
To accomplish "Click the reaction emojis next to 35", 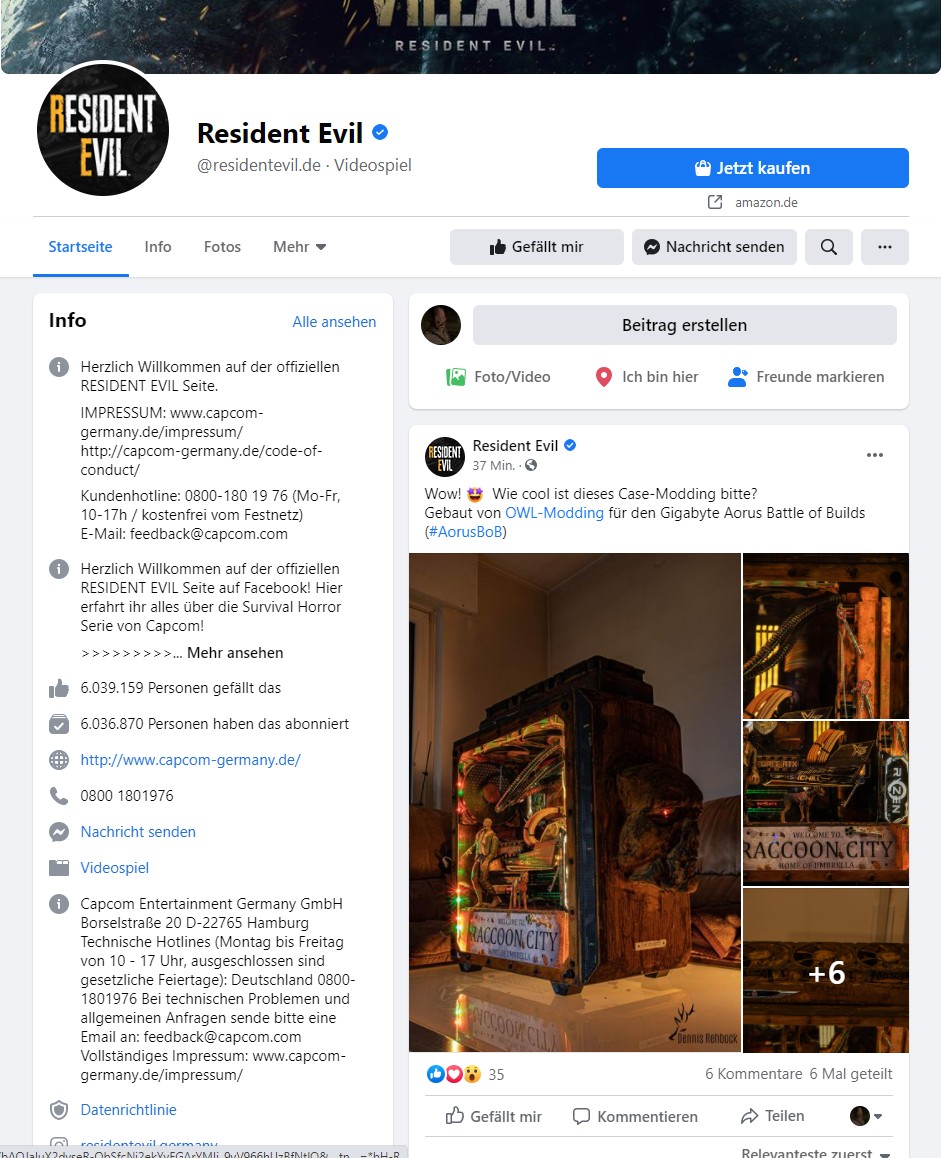I will [454, 1074].
